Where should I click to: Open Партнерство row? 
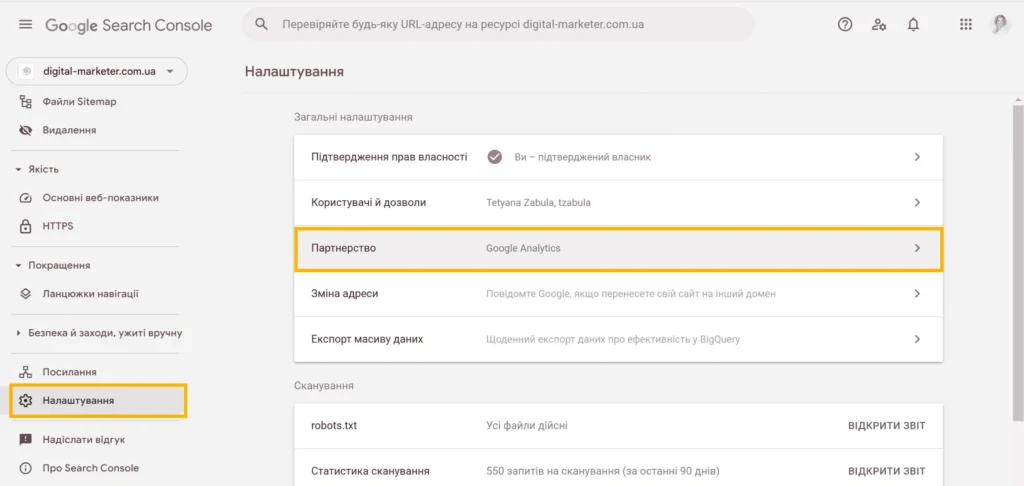coord(618,248)
